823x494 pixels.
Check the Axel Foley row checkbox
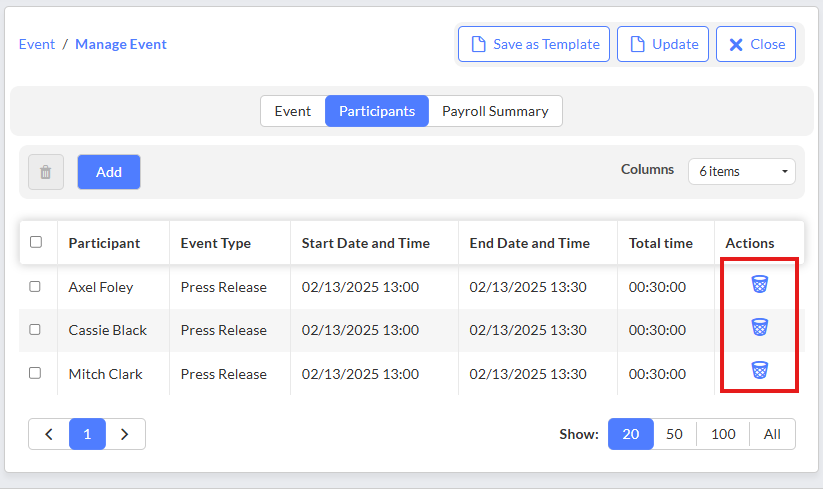(x=35, y=287)
